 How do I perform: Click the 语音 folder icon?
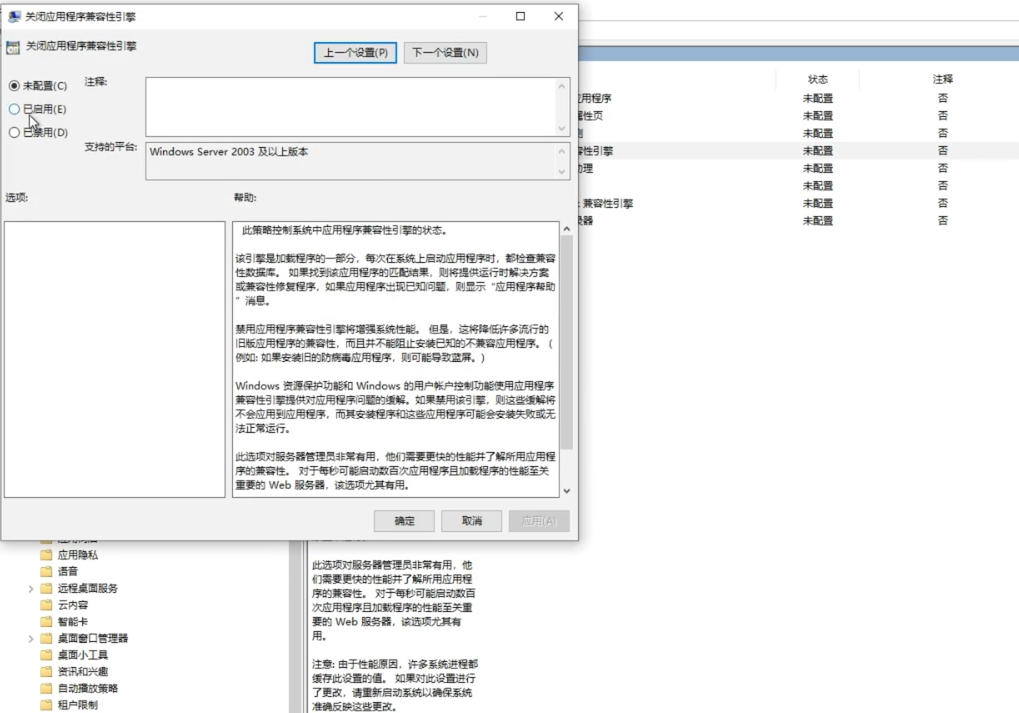(x=46, y=571)
